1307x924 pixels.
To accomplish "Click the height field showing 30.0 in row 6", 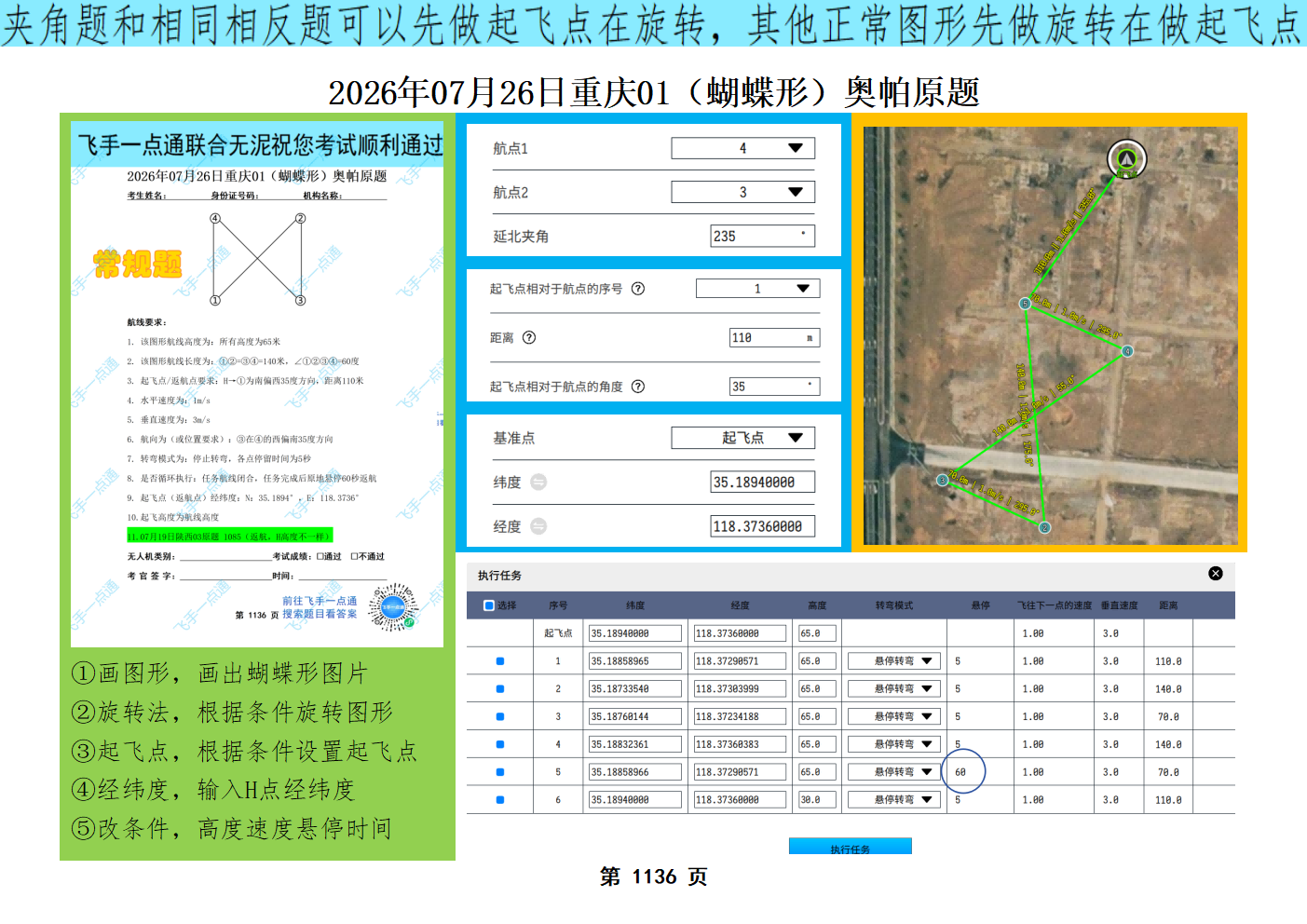I will [817, 800].
